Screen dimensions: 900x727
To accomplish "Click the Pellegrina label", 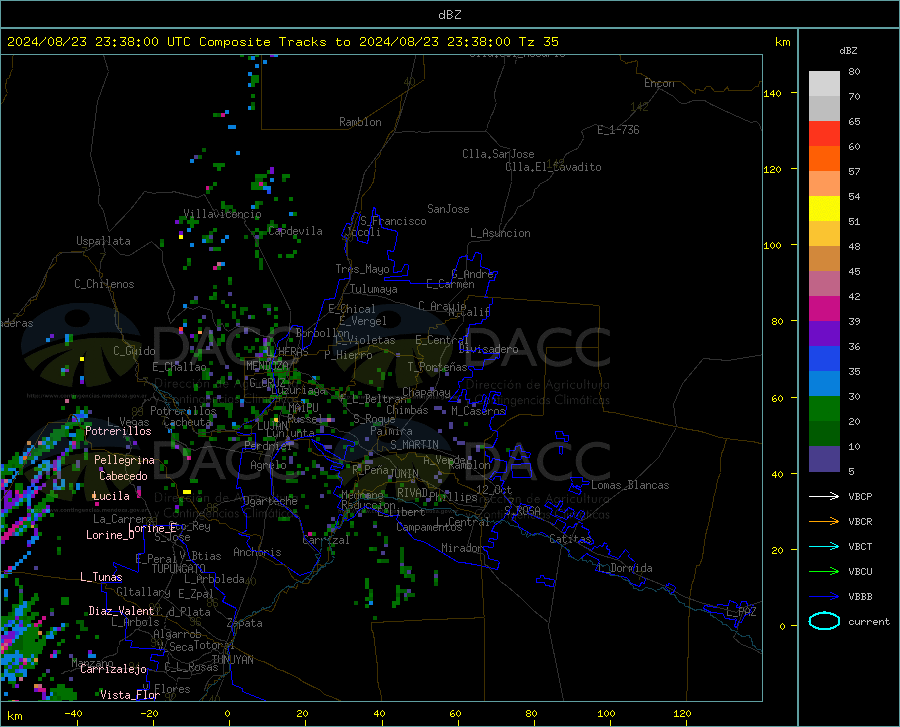I will point(124,460).
